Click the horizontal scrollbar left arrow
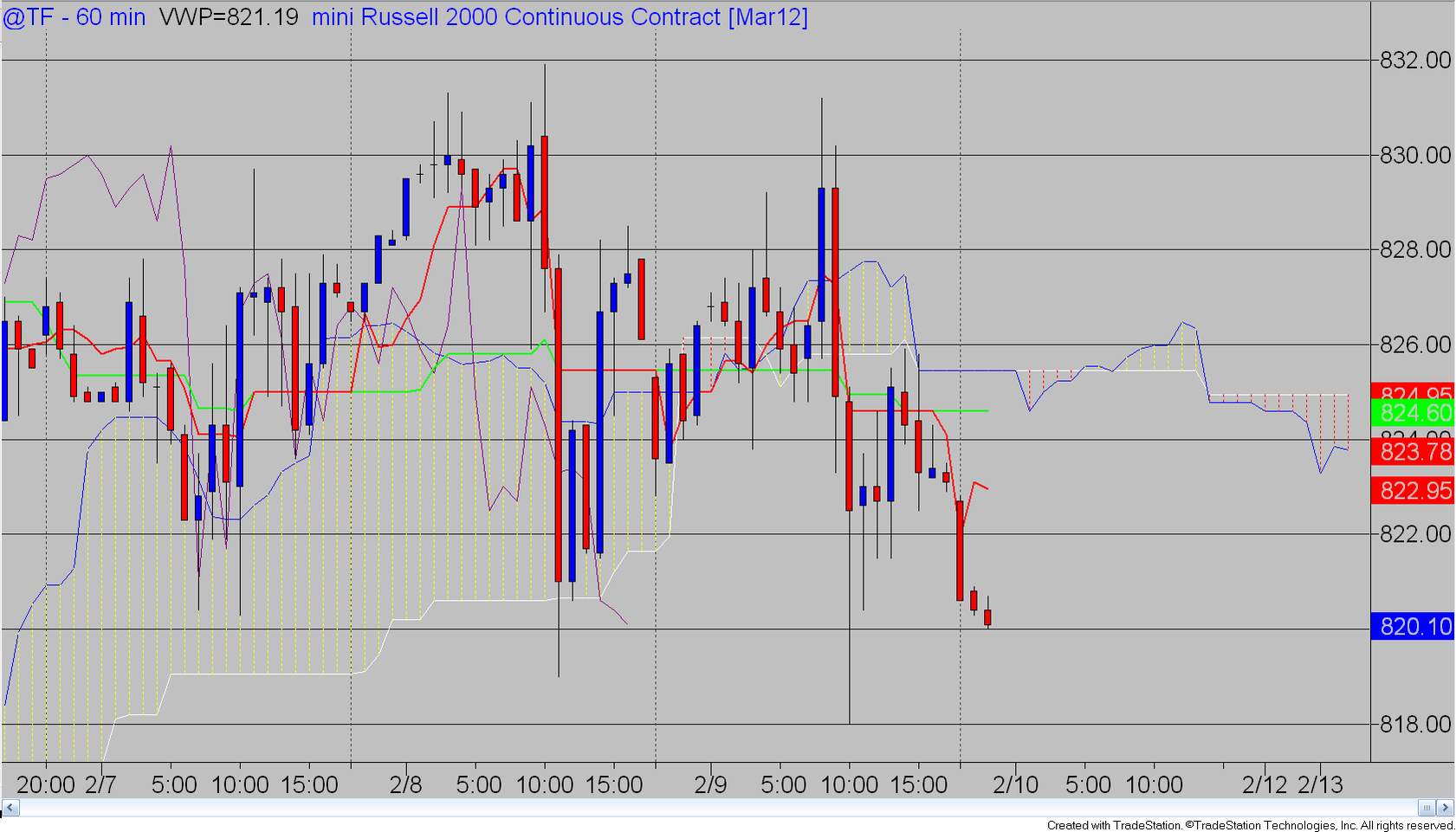This screenshot has width=1456, height=832. (x=10, y=809)
